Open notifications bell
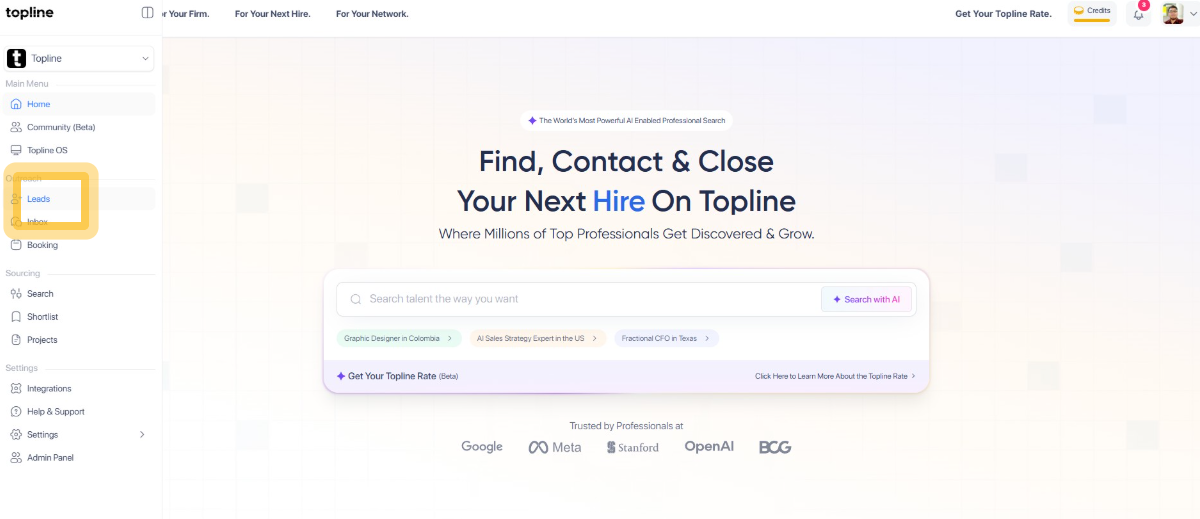Screen dimensions: 1200x519 (x=1138, y=14)
